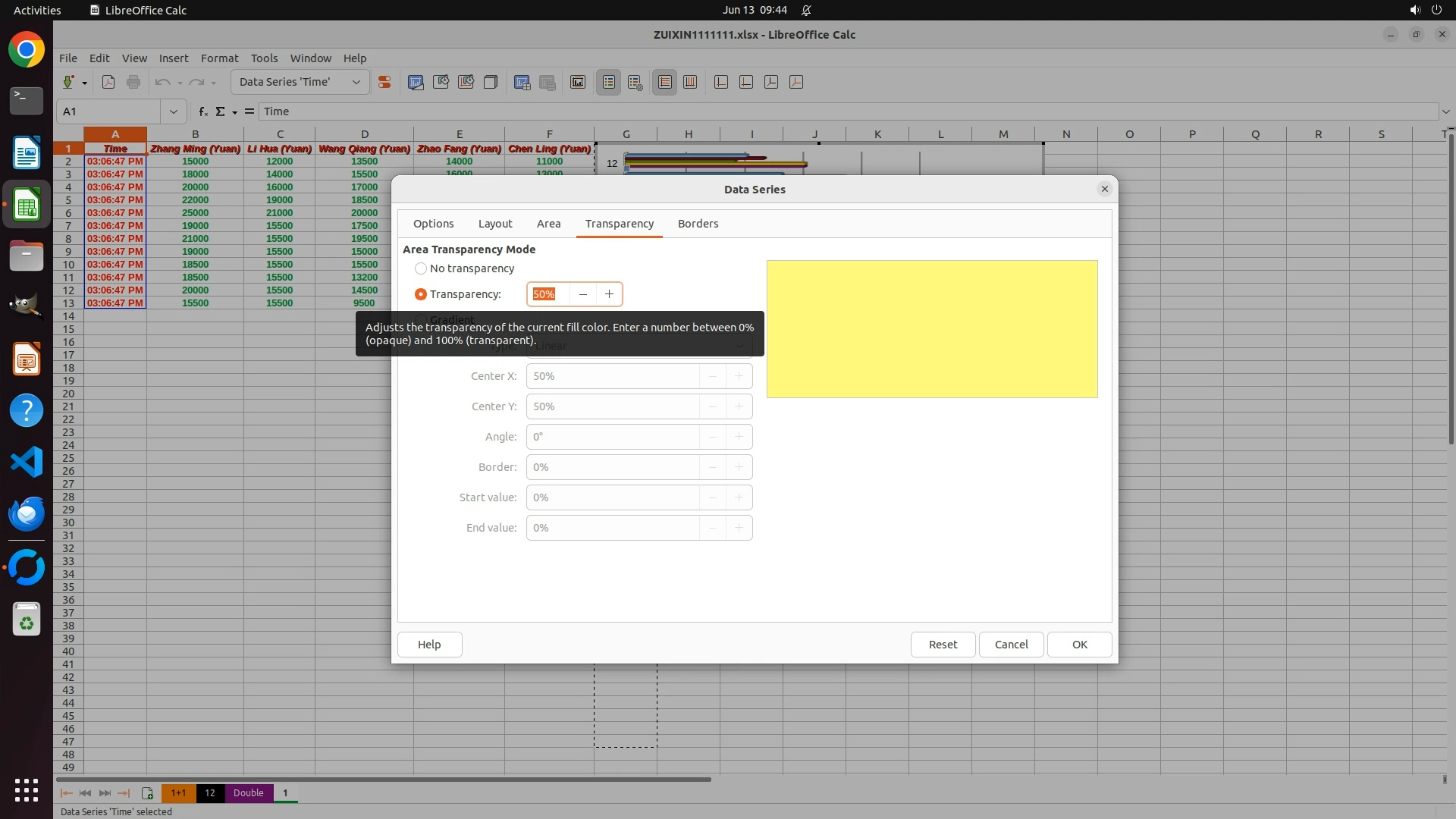
Task: Click the yellow transparency preview area
Action: click(931, 329)
